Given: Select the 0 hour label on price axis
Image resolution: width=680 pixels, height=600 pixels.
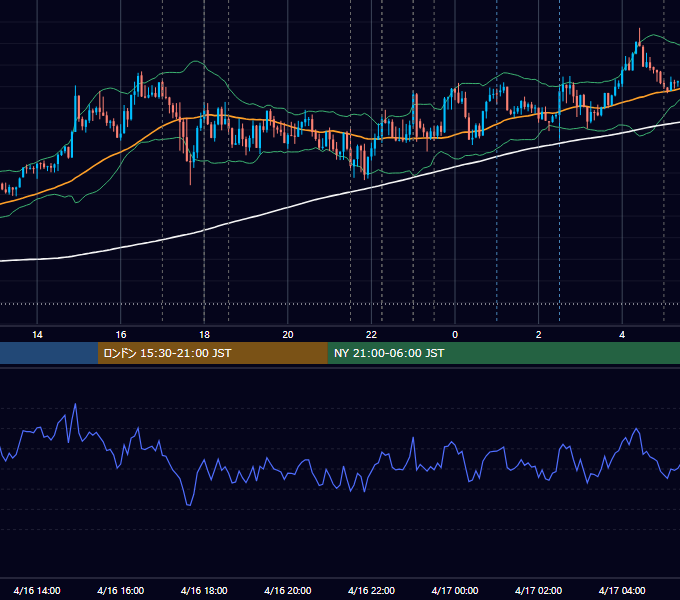Looking at the screenshot, I should coord(455,335).
